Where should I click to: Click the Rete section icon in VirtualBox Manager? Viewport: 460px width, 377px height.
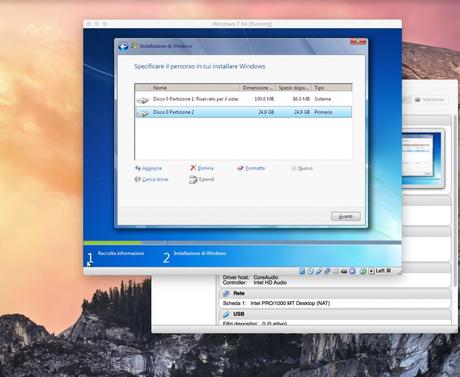(x=226, y=293)
